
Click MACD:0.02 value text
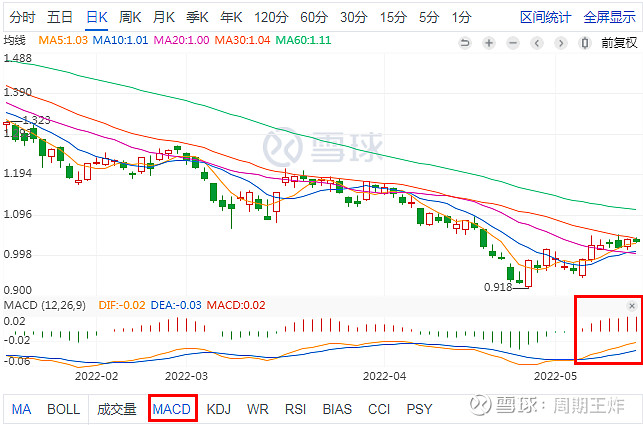click(x=236, y=305)
